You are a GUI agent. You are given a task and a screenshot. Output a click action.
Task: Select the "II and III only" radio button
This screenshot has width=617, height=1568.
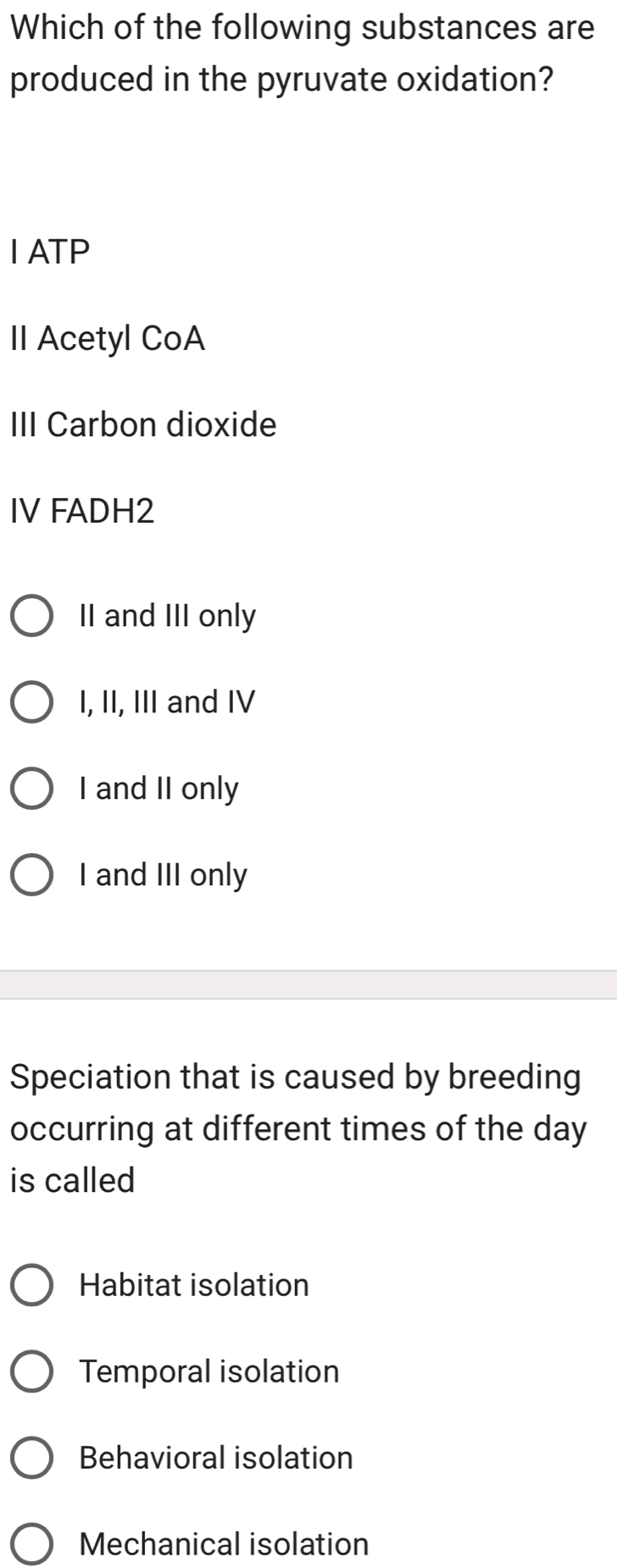(x=31, y=615)
